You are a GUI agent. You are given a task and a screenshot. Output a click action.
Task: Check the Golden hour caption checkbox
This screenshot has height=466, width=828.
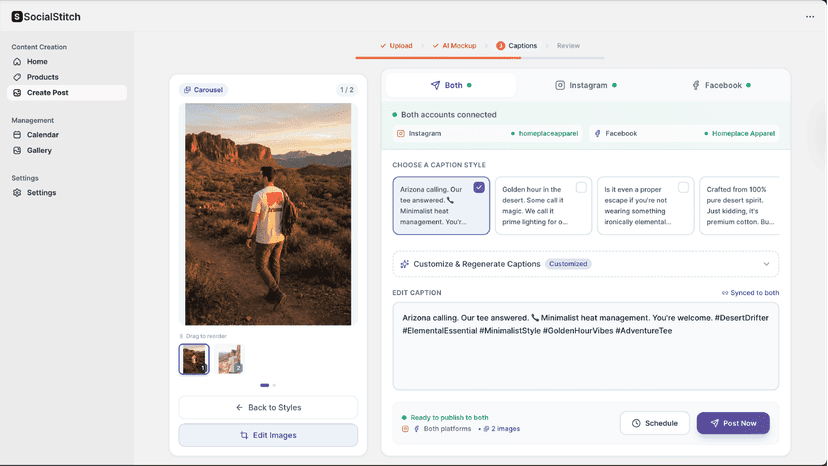pos(581,188)
